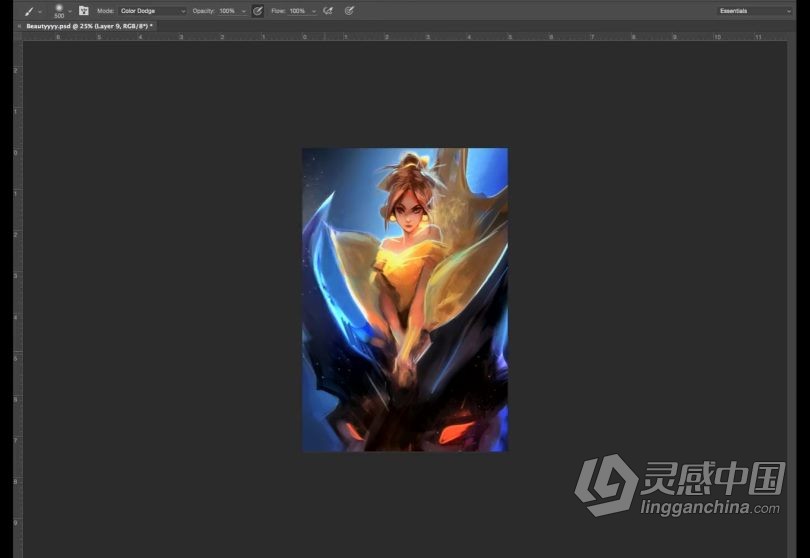The width and height of the screenshot is (810, 558).
Task: Open the Brush tool preset picker
Action: tap(29, 11)
